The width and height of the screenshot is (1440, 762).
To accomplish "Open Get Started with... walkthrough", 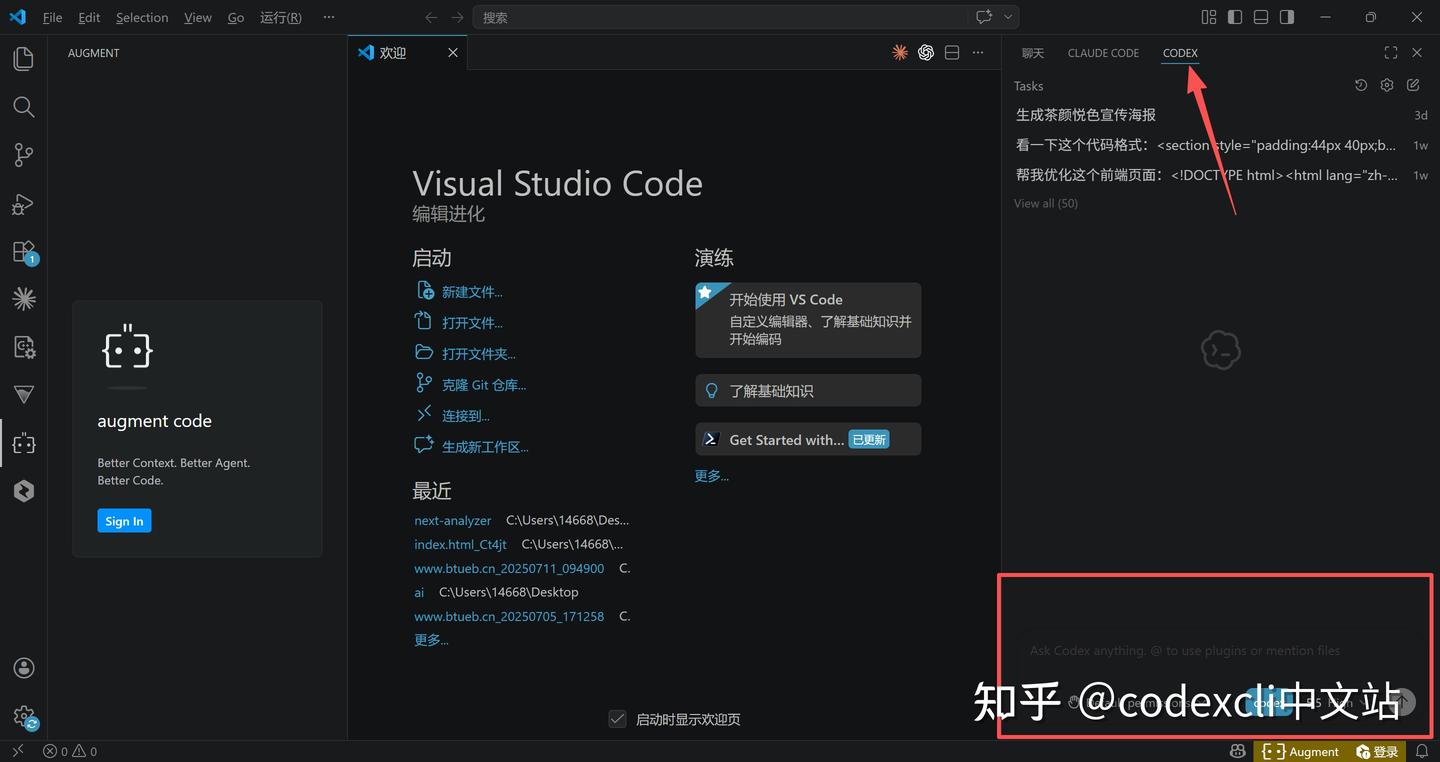I will [x=808, y=440].
